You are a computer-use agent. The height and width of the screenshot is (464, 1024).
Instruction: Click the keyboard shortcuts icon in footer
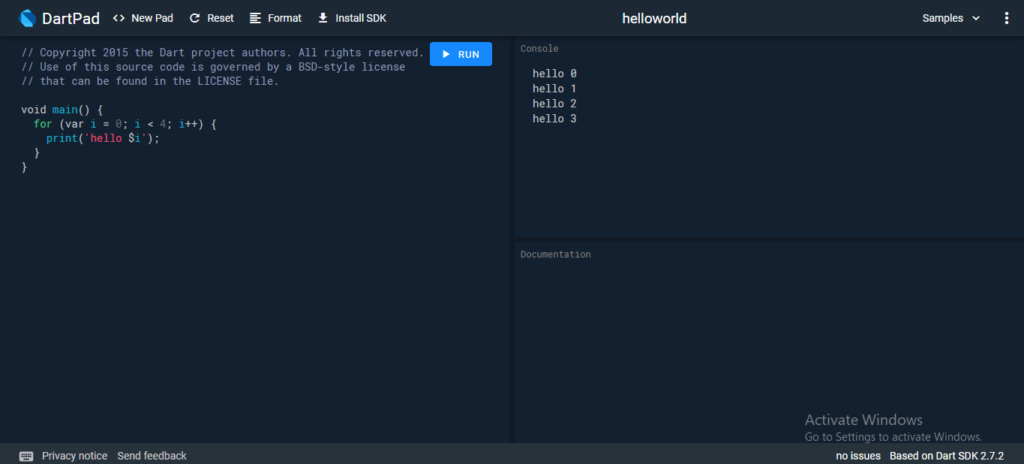[x=27, y=456]
